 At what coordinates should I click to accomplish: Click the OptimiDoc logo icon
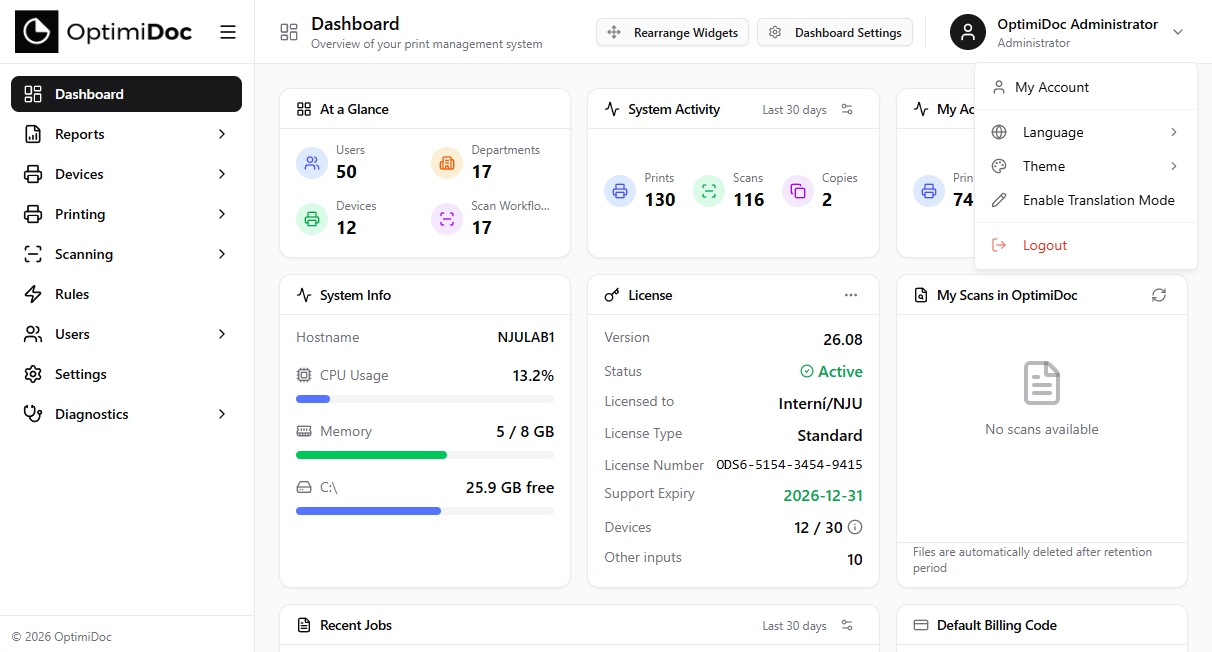(x=36, y=32)
